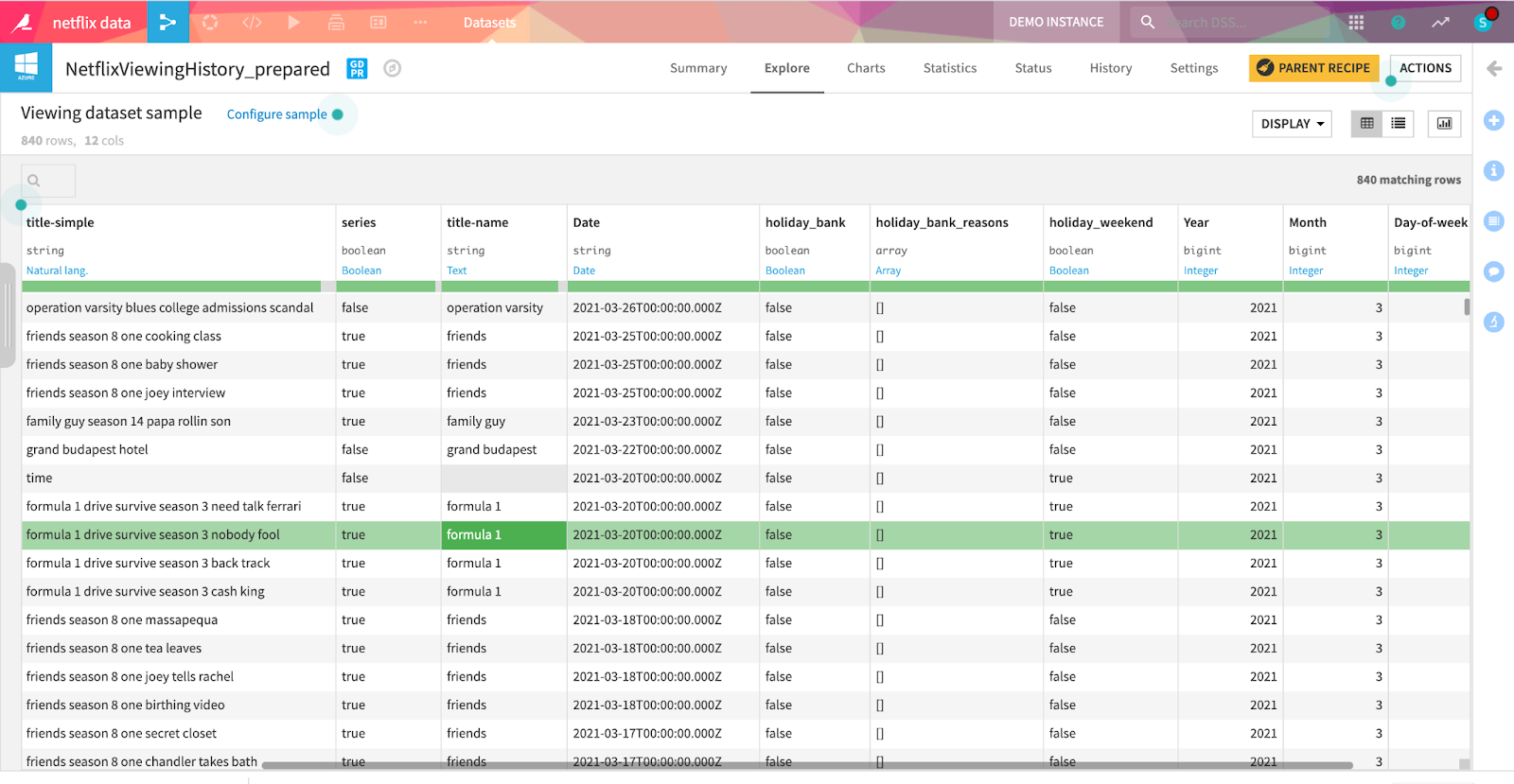The height and width of the screenshot is (784, 1514).
Task: Switch to table grid view
Action: [1366, 124]
